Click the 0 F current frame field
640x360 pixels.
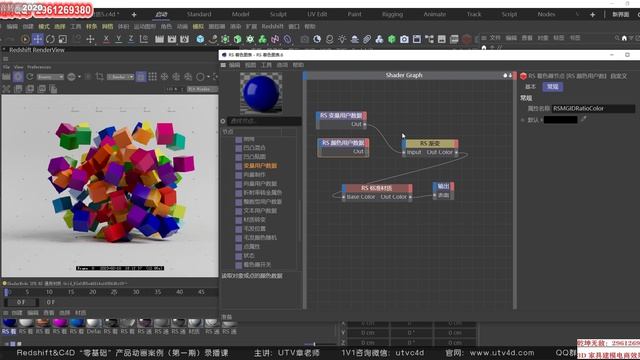pos(21,302)
